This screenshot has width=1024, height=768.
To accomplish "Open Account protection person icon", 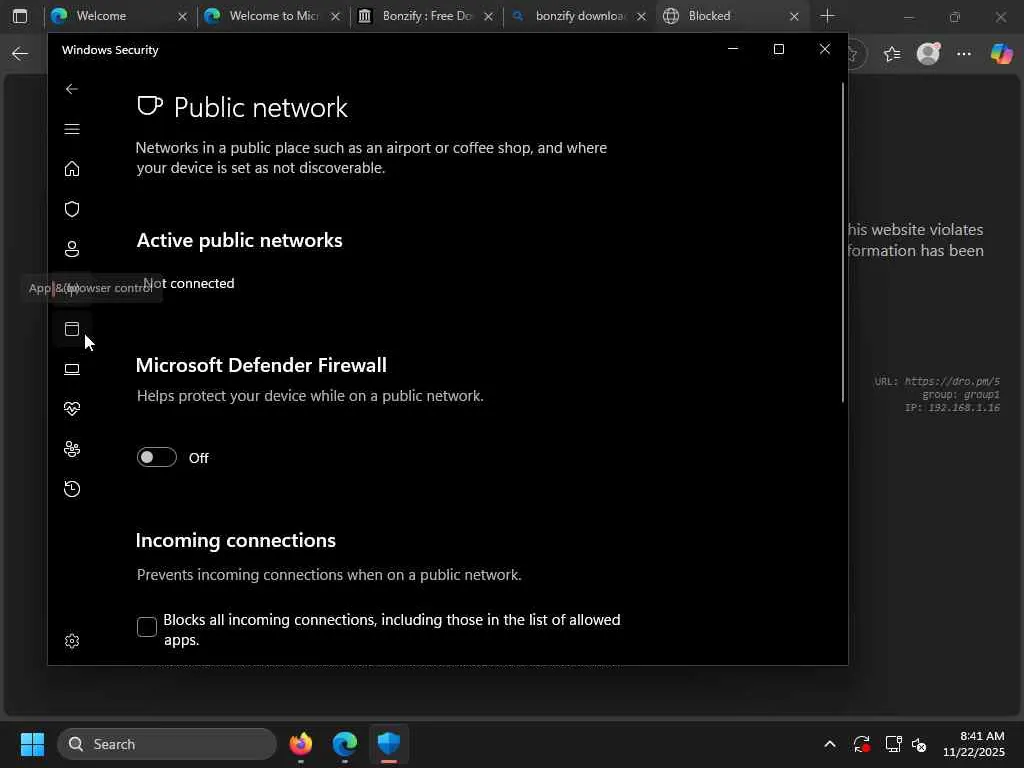I will (x=72, y=249).
